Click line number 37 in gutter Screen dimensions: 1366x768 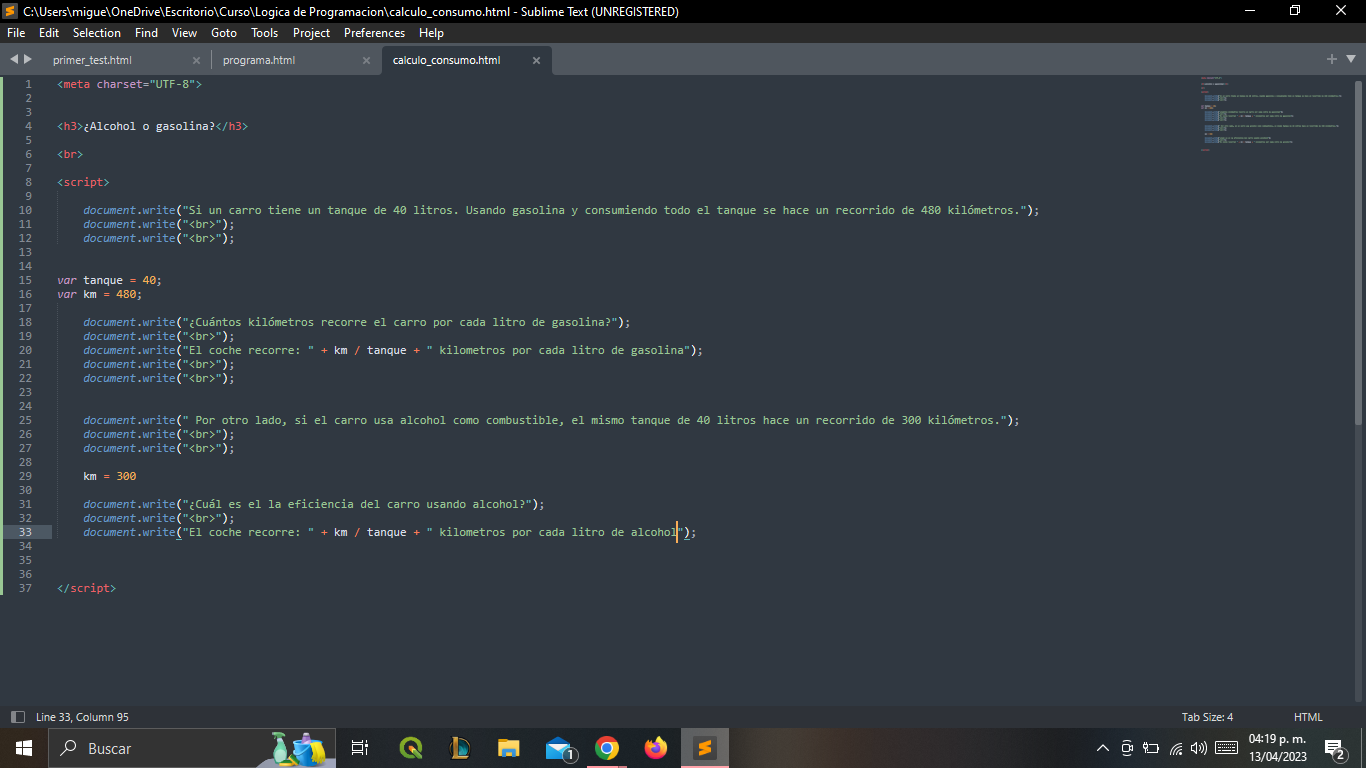26,588
